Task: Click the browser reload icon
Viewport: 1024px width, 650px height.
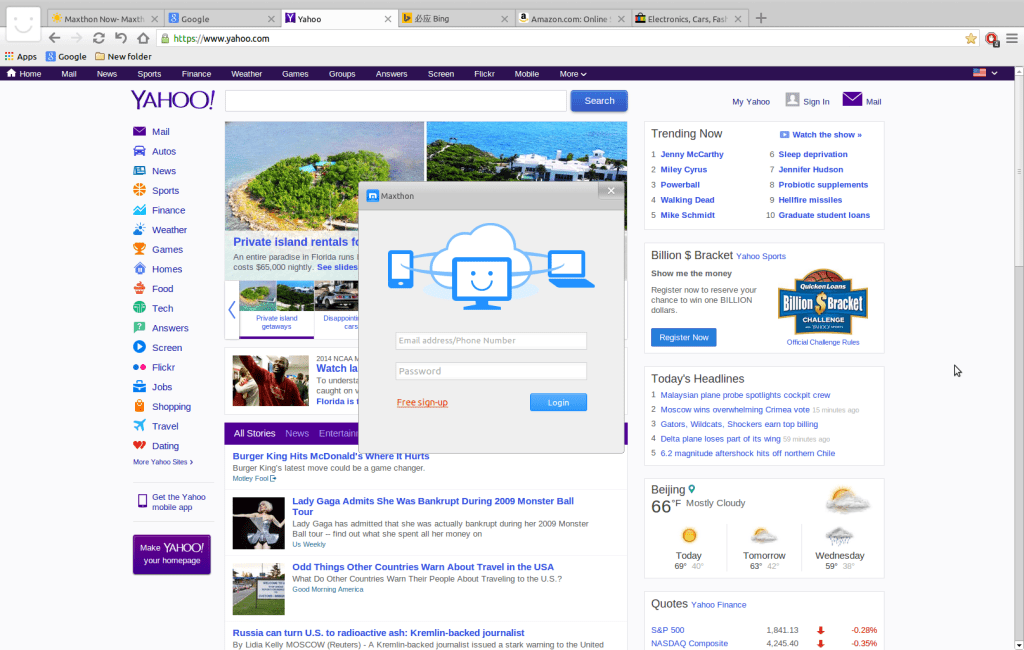Action: (98, 38)
